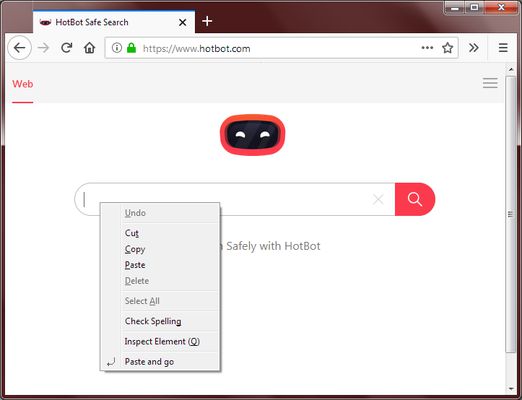Click the HotBot robot mask logo
This screenshot has height=400, width=522.
[x=253, y=135]
